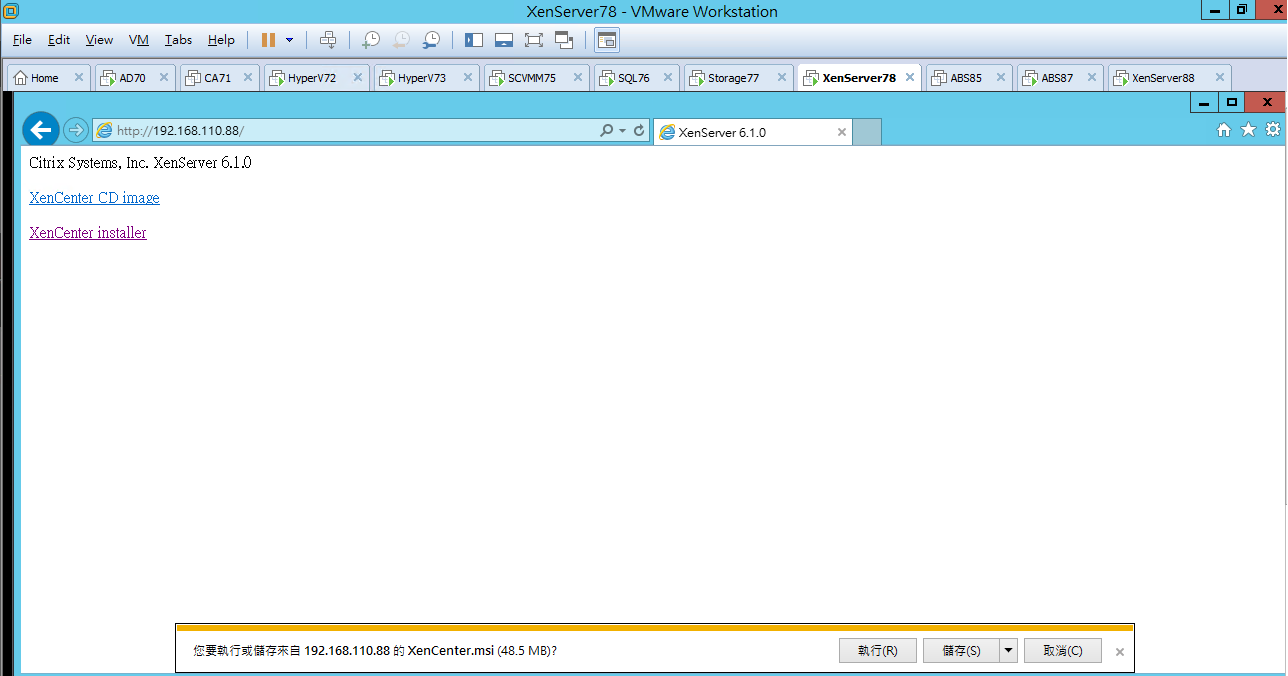1288x676 pixels.
Task: Click revert to snapshot icon
Action: click(401, 40)
